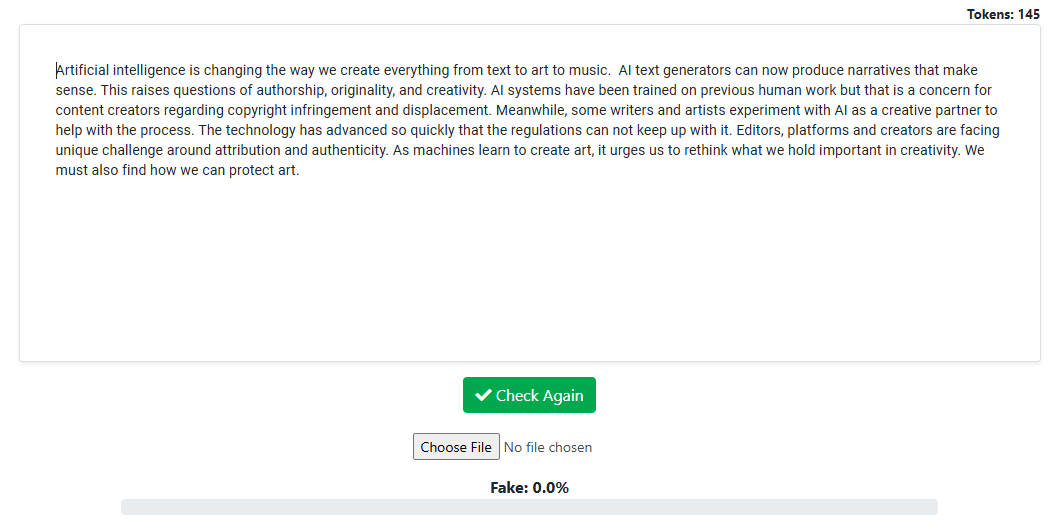Click the checkmark icon on Check Again
Viewport: 1063px width, 529px height.
click(x=483, y=395)
